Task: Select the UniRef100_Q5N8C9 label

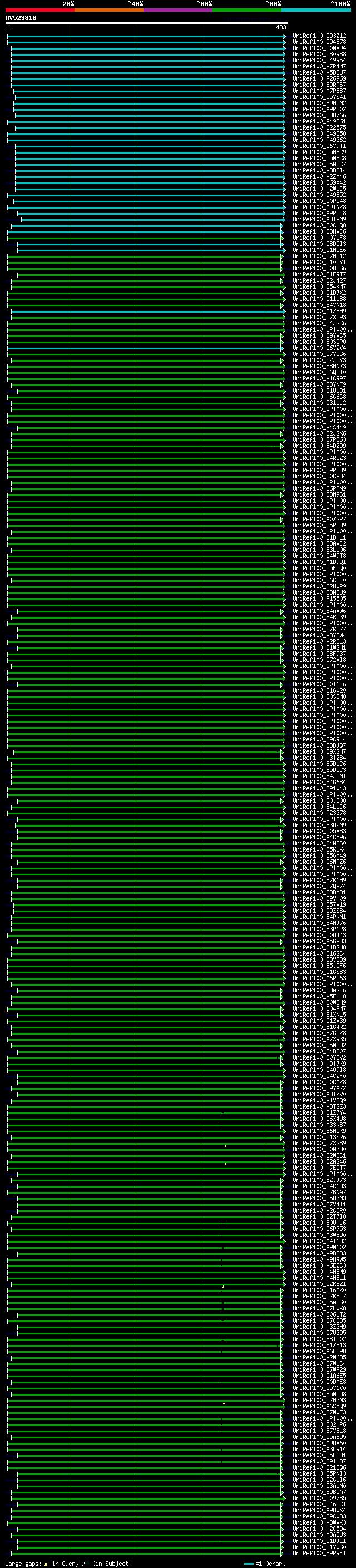Action: click(319, 152)
